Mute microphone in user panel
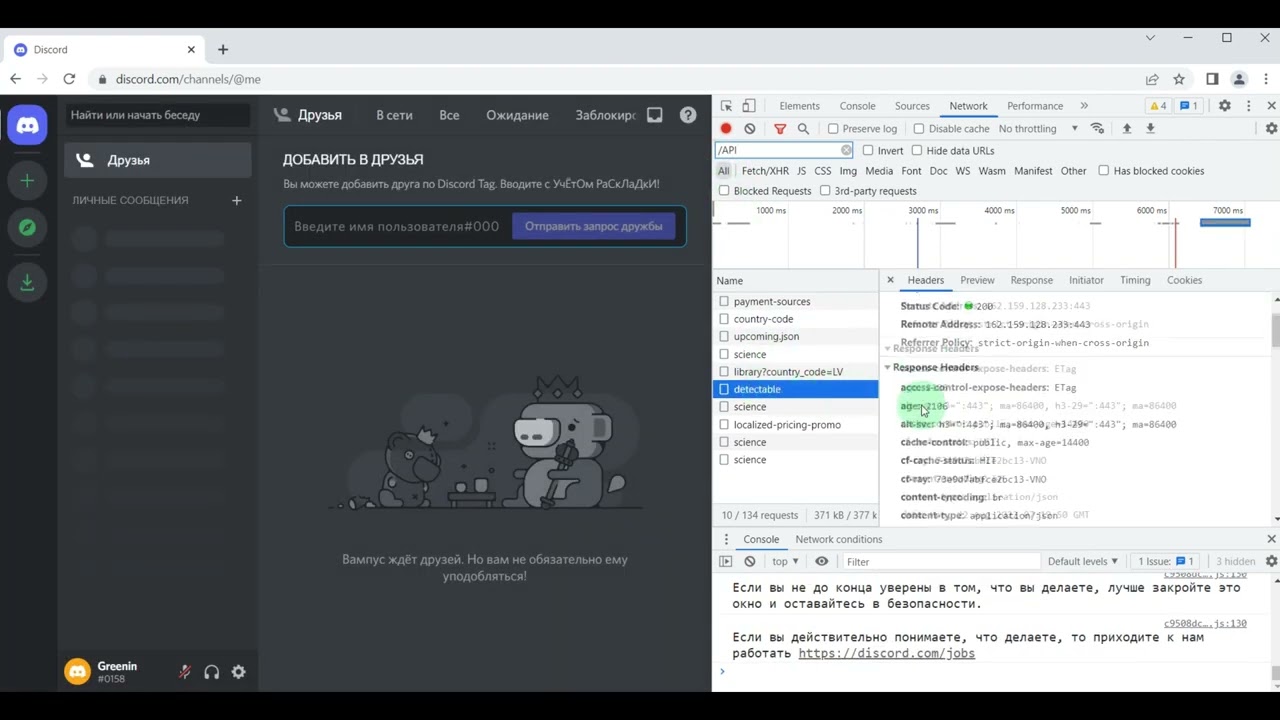This screenshot has height=720, width=1280. coord(185,672)
